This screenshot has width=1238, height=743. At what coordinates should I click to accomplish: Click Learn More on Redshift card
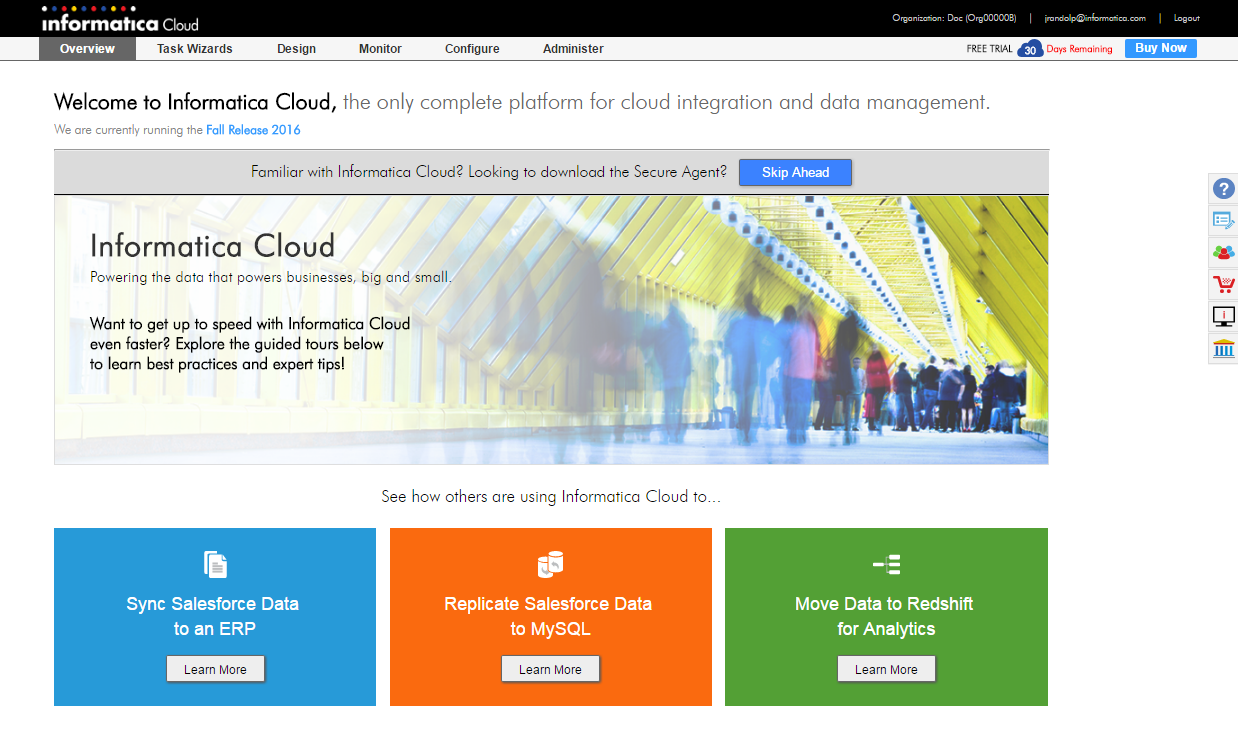tap(886, 669)
